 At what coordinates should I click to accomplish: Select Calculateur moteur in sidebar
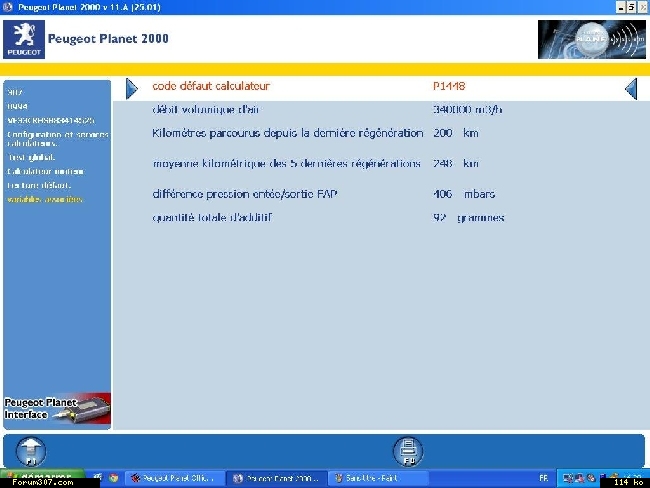click(46, 171)
